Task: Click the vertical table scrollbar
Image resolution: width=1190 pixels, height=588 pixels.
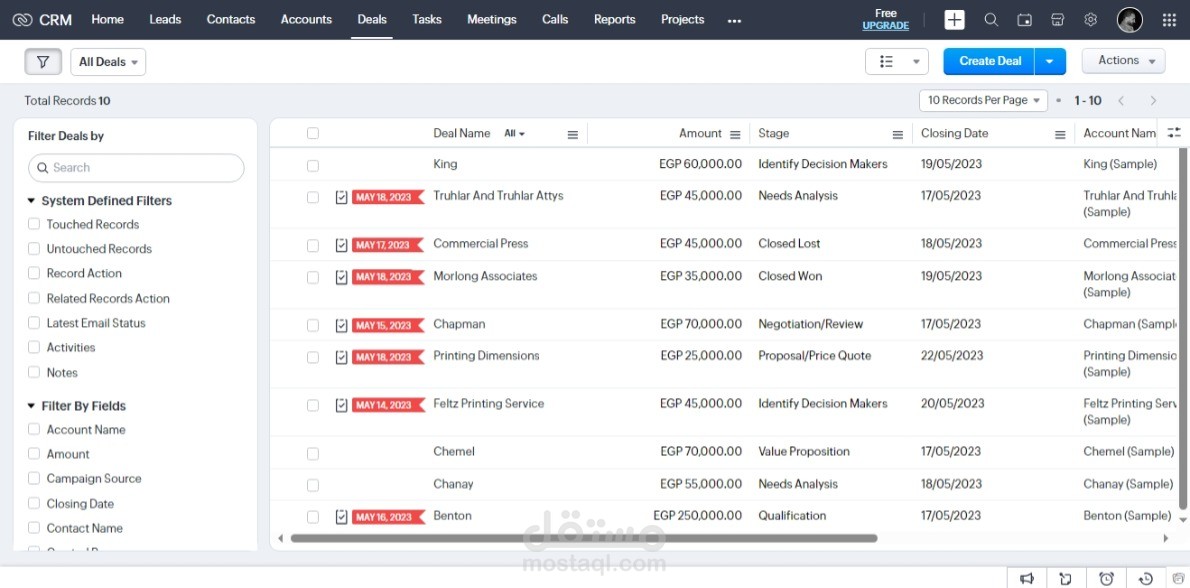Action: tap(1182, 329)
